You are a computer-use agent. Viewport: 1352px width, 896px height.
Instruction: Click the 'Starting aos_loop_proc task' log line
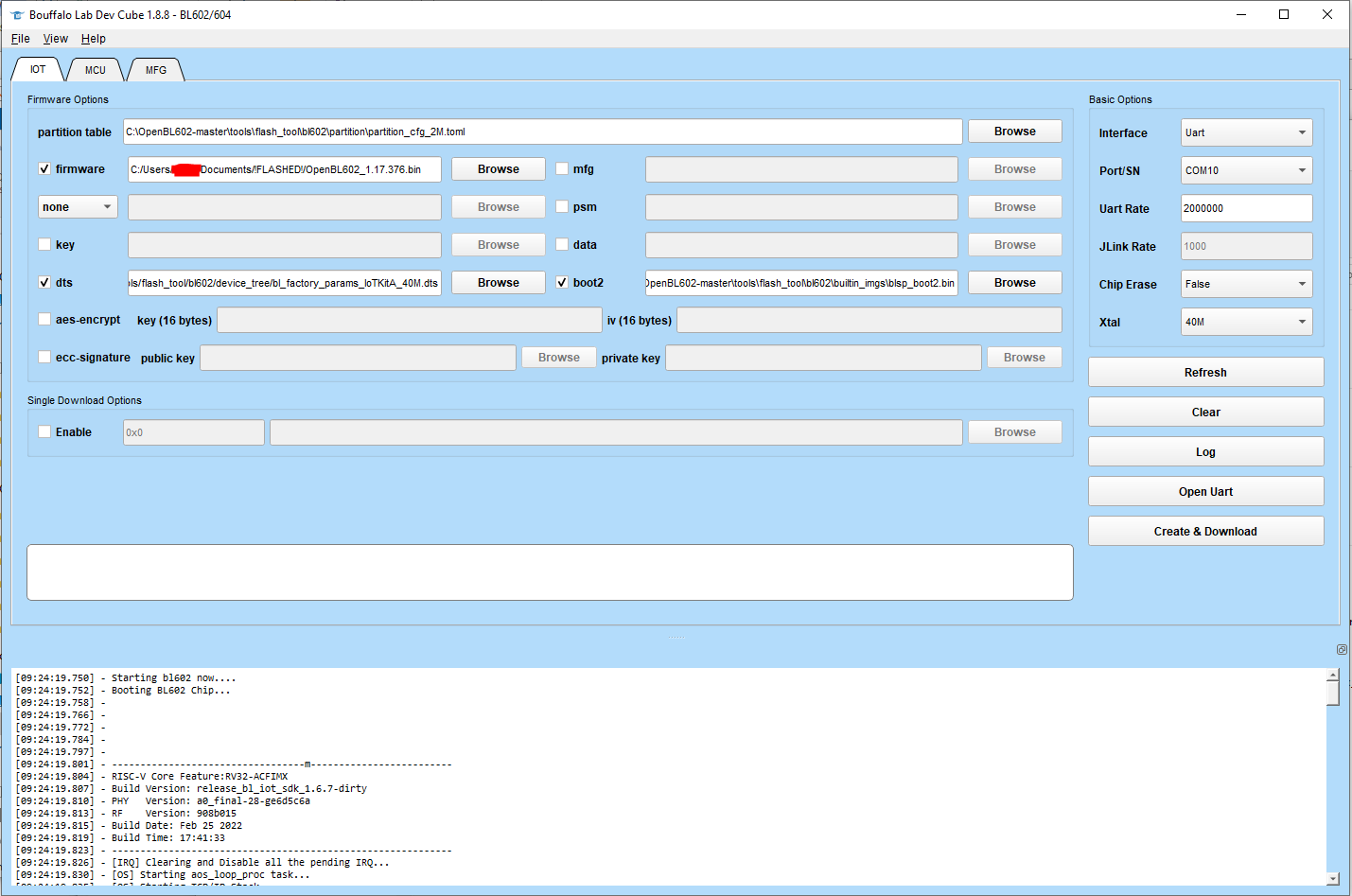point(163,875)
